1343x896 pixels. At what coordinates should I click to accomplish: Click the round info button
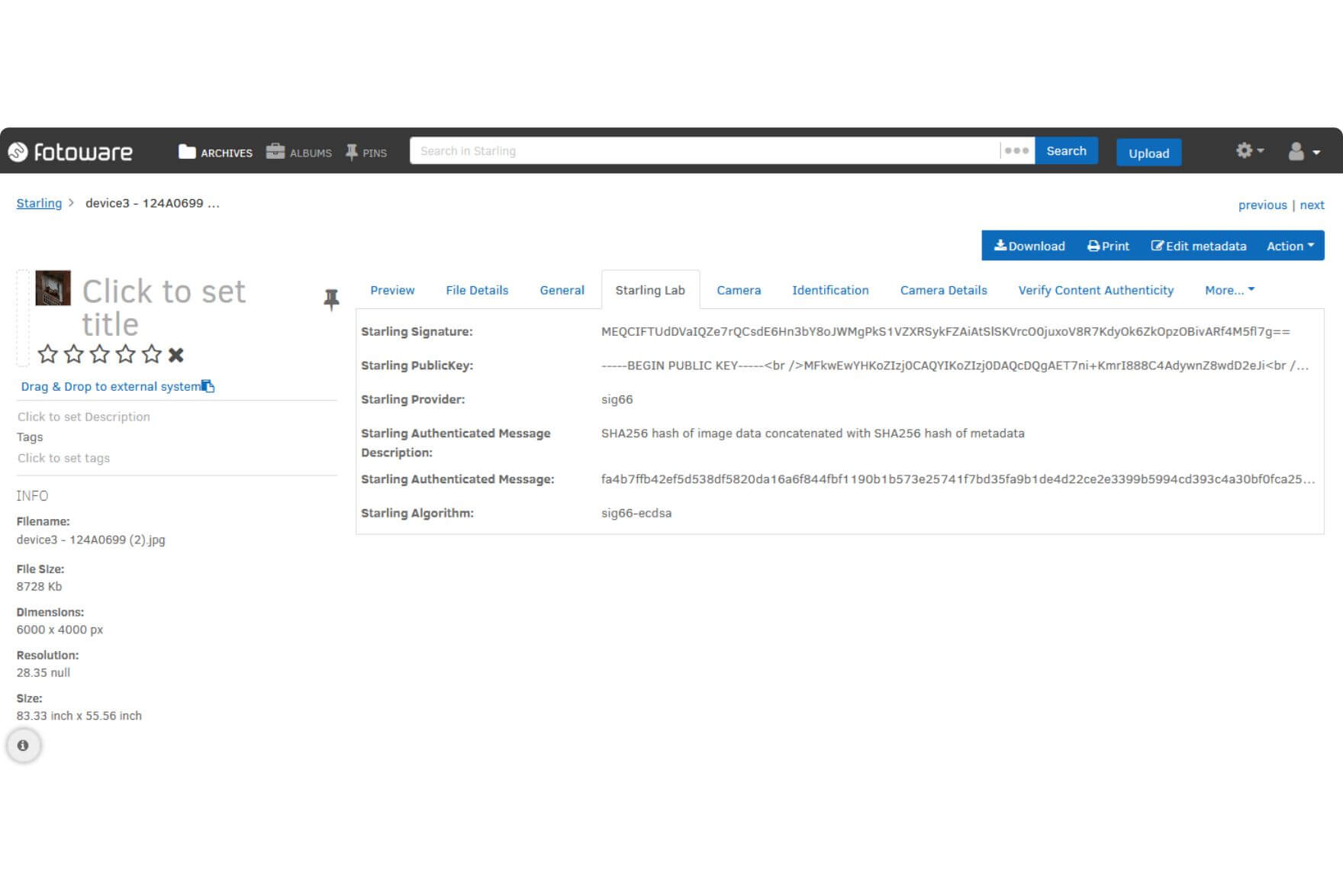pos(23,746)
